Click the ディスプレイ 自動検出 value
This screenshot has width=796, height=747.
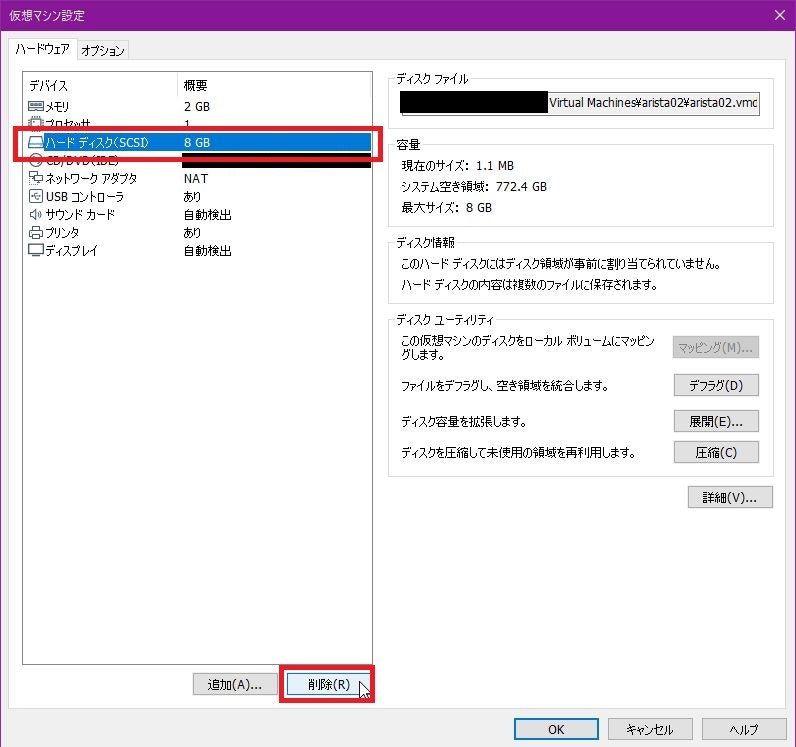(208, 250)
